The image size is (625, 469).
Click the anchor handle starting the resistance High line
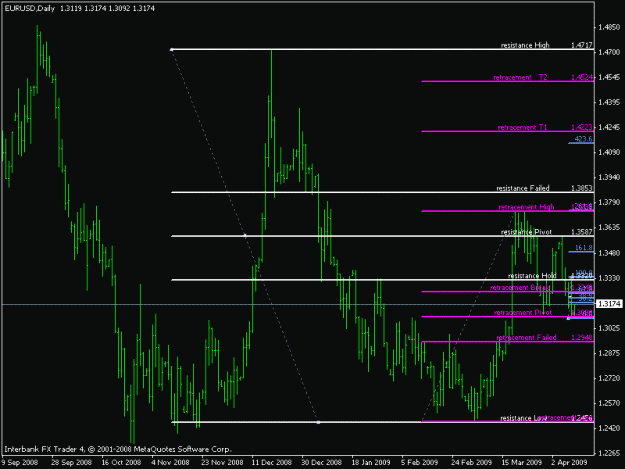171,50
